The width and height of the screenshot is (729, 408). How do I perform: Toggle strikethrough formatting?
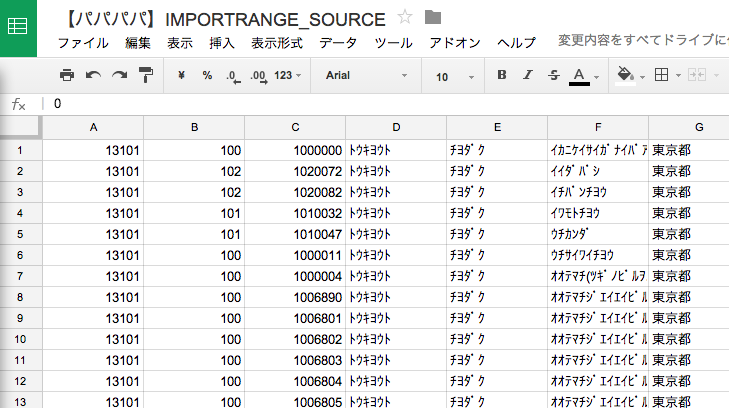click(554, 75)
